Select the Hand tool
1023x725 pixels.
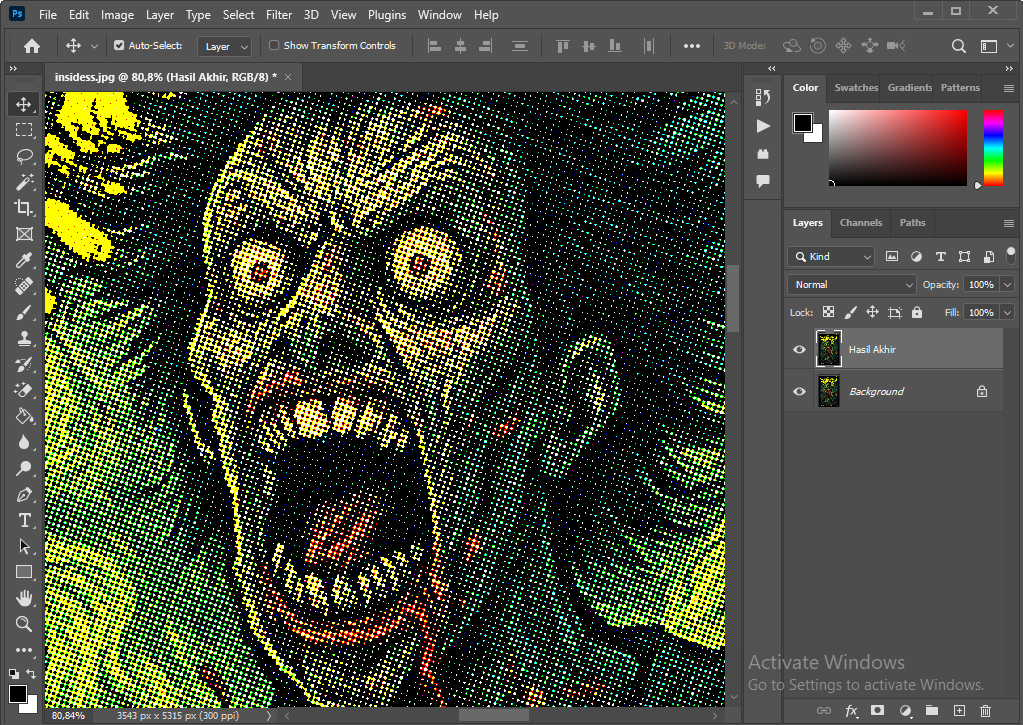(x=24, y=598)
